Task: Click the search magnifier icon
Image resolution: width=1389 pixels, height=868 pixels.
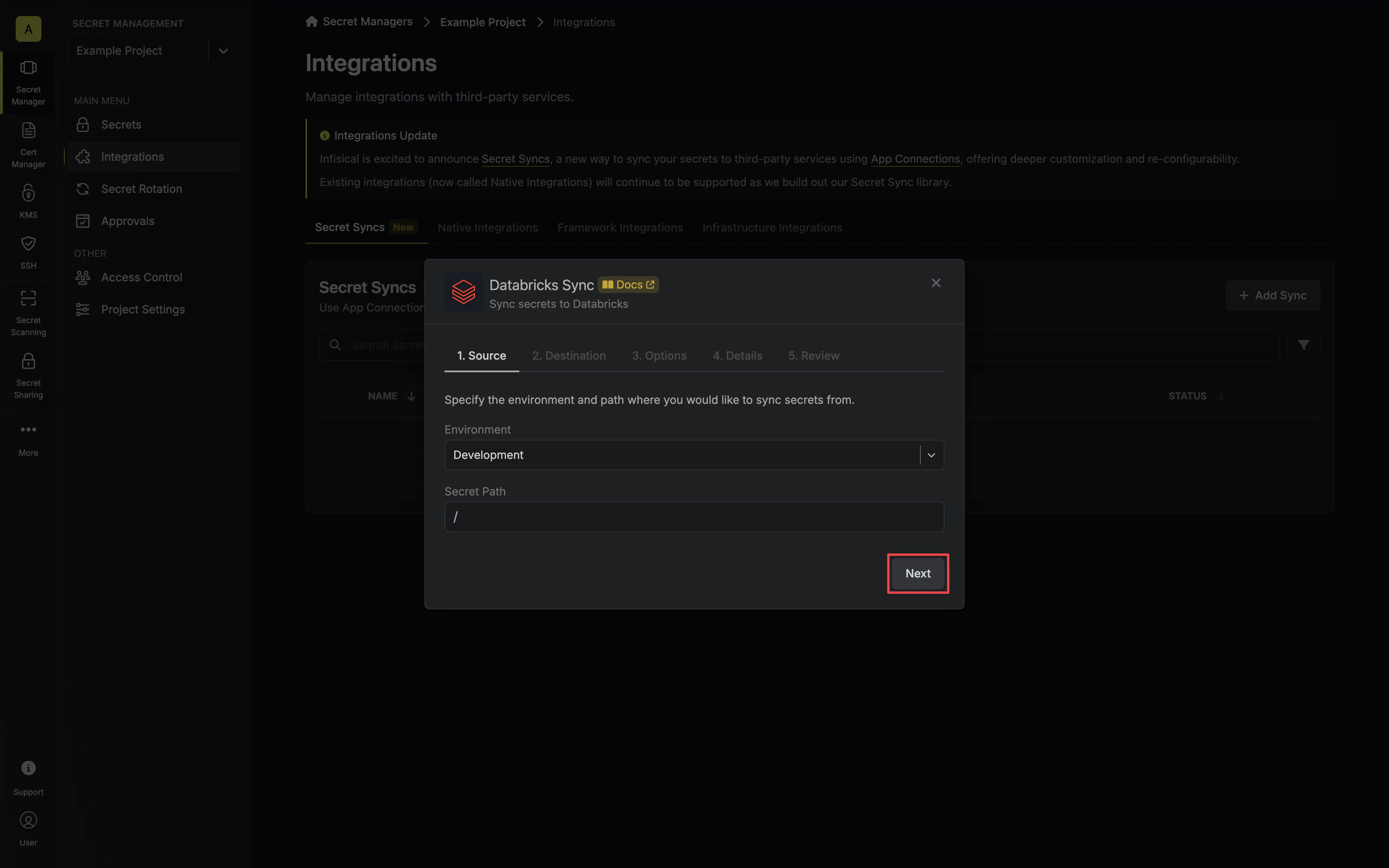Action: (335, 344)
